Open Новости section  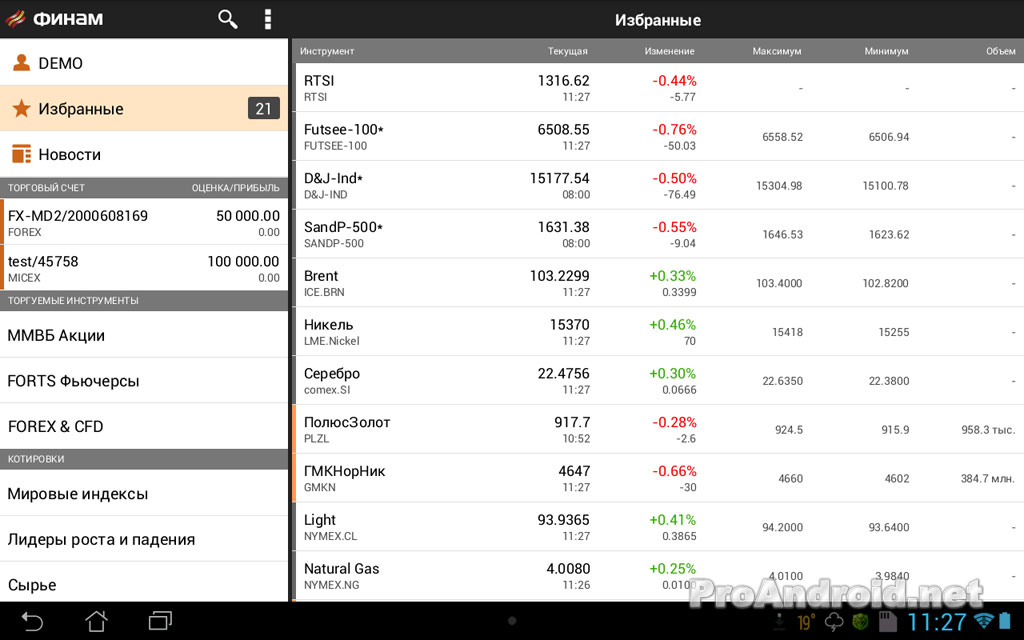point(144,154)
